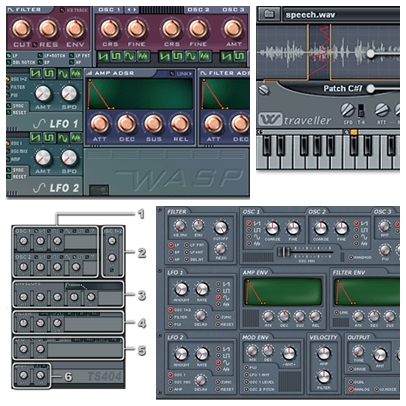Select LP FAT filter in the grey synth
This screenshot has height=406, width=406.
pyautogui.click(x=187, y=245)
